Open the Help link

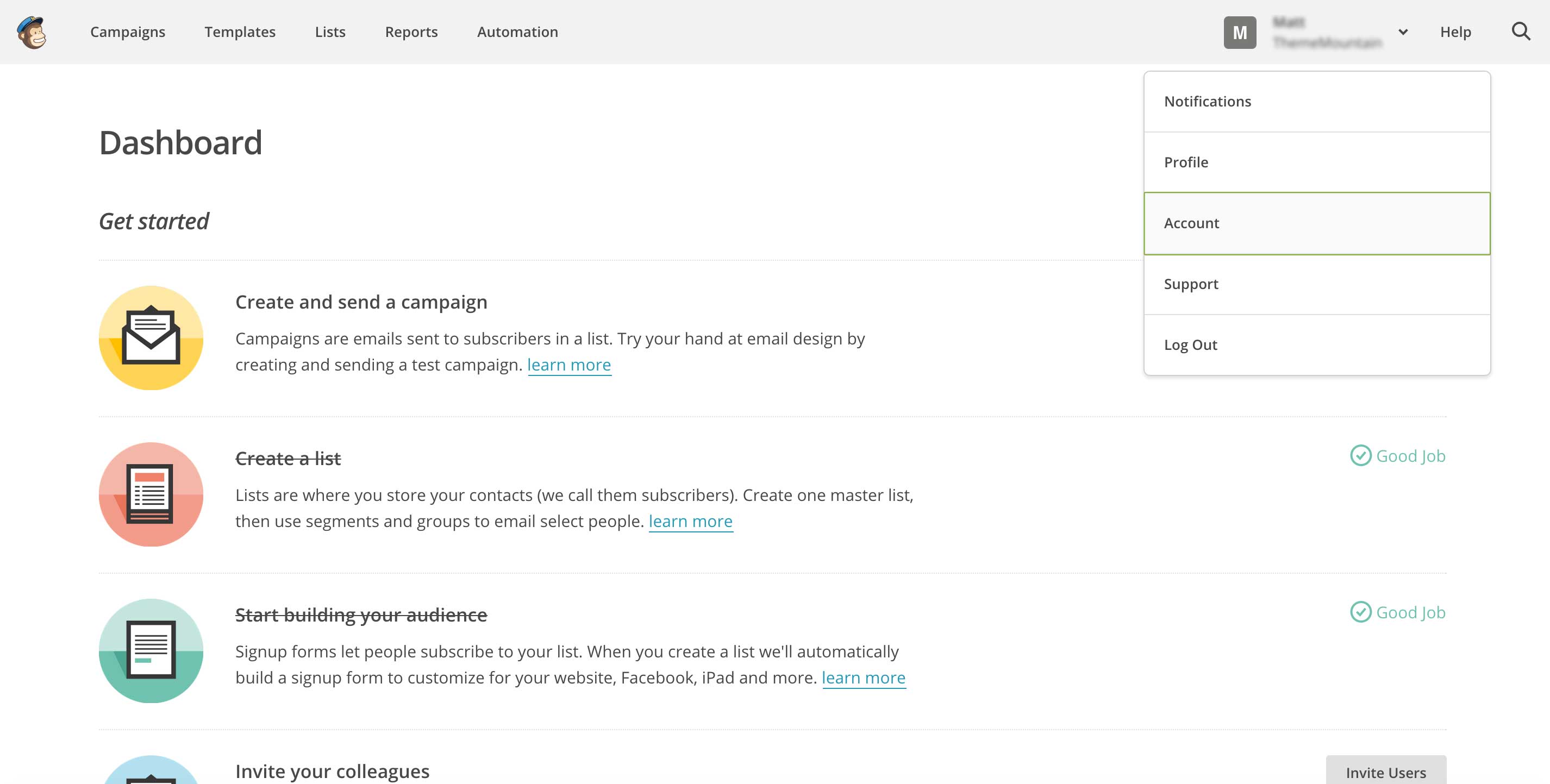(x=1455, y=32)
